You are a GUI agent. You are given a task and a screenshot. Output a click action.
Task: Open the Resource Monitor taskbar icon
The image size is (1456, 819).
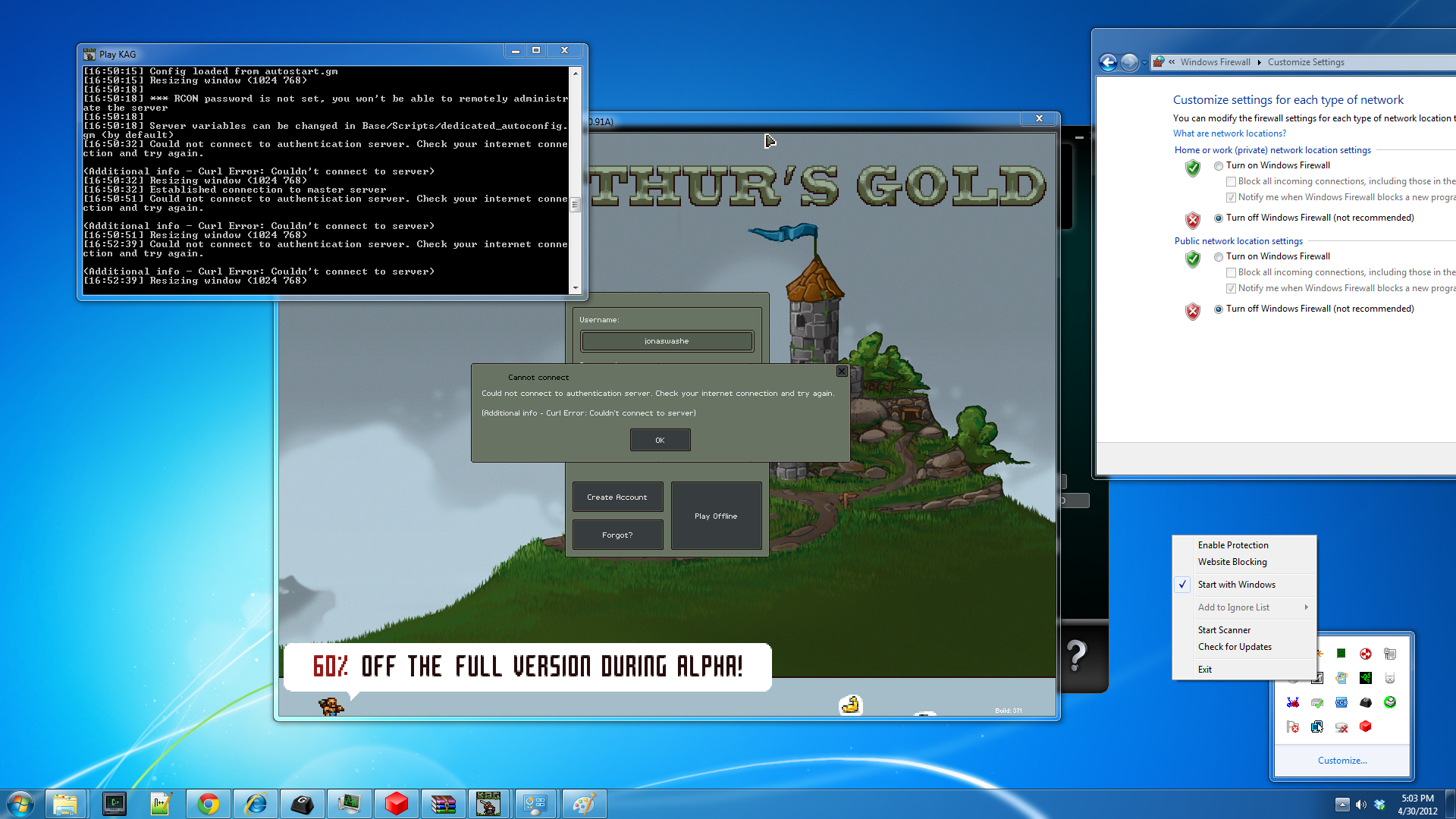coord(349,804)
